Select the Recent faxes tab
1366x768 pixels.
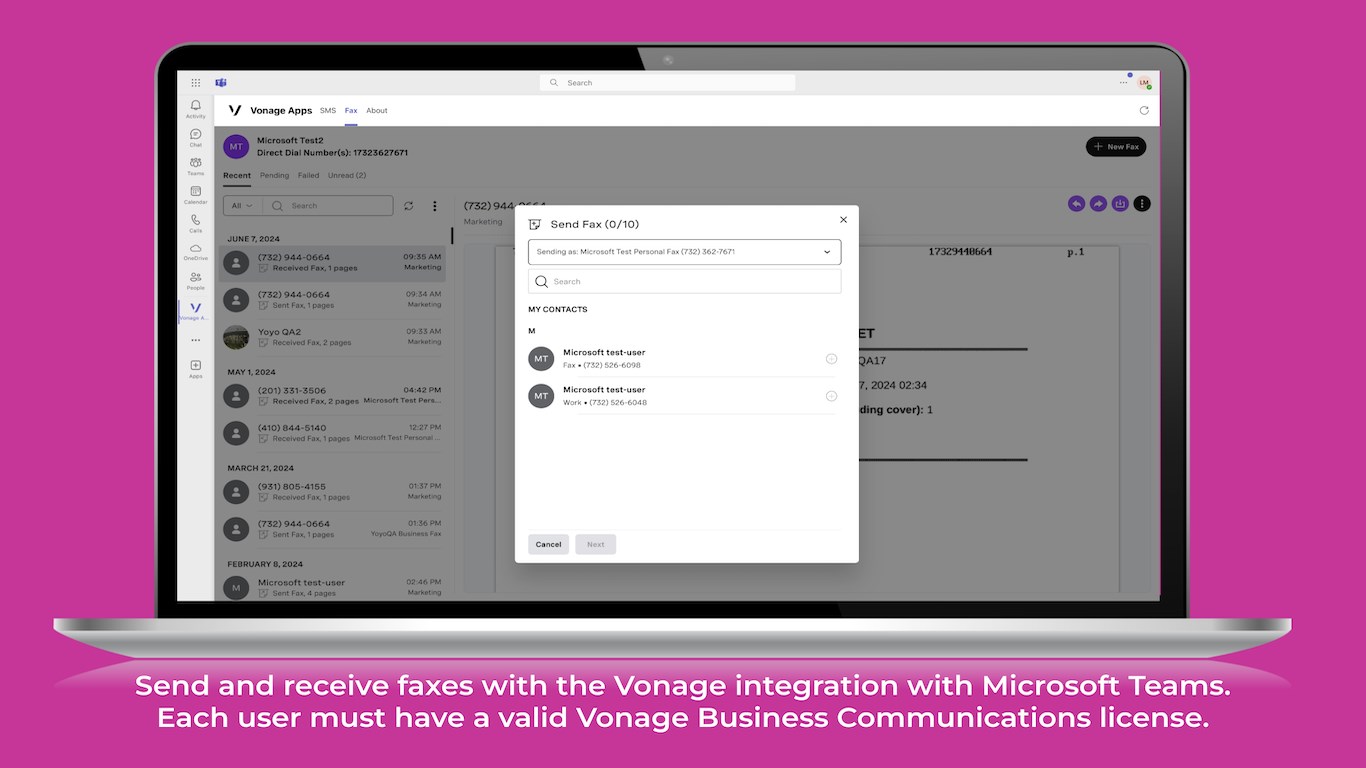click(237, 176)
